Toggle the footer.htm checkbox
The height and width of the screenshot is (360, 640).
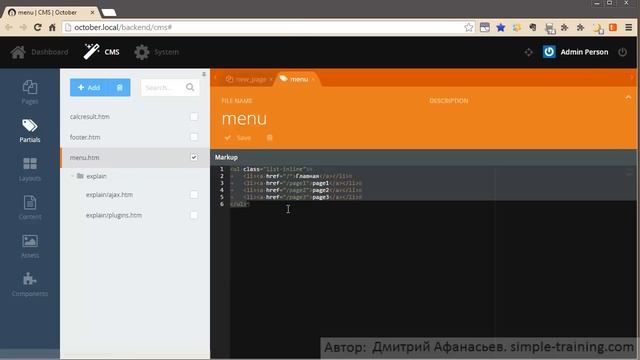point(194,137)
